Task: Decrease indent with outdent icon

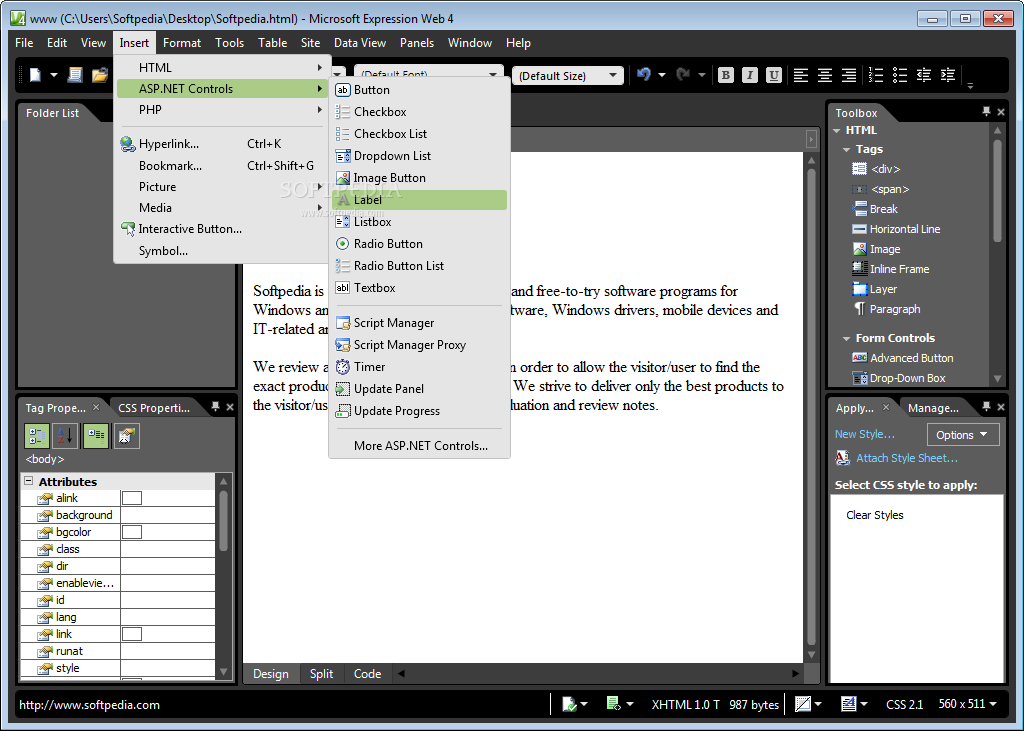Action: tap(924, 75)
